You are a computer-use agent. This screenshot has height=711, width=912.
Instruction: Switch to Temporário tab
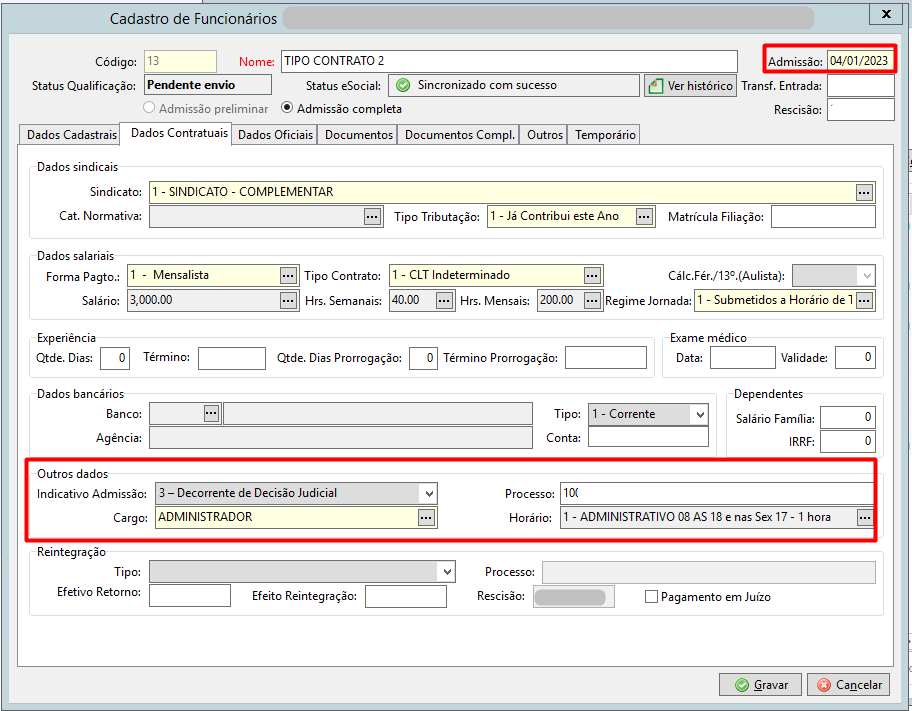[x=605, y=135]
